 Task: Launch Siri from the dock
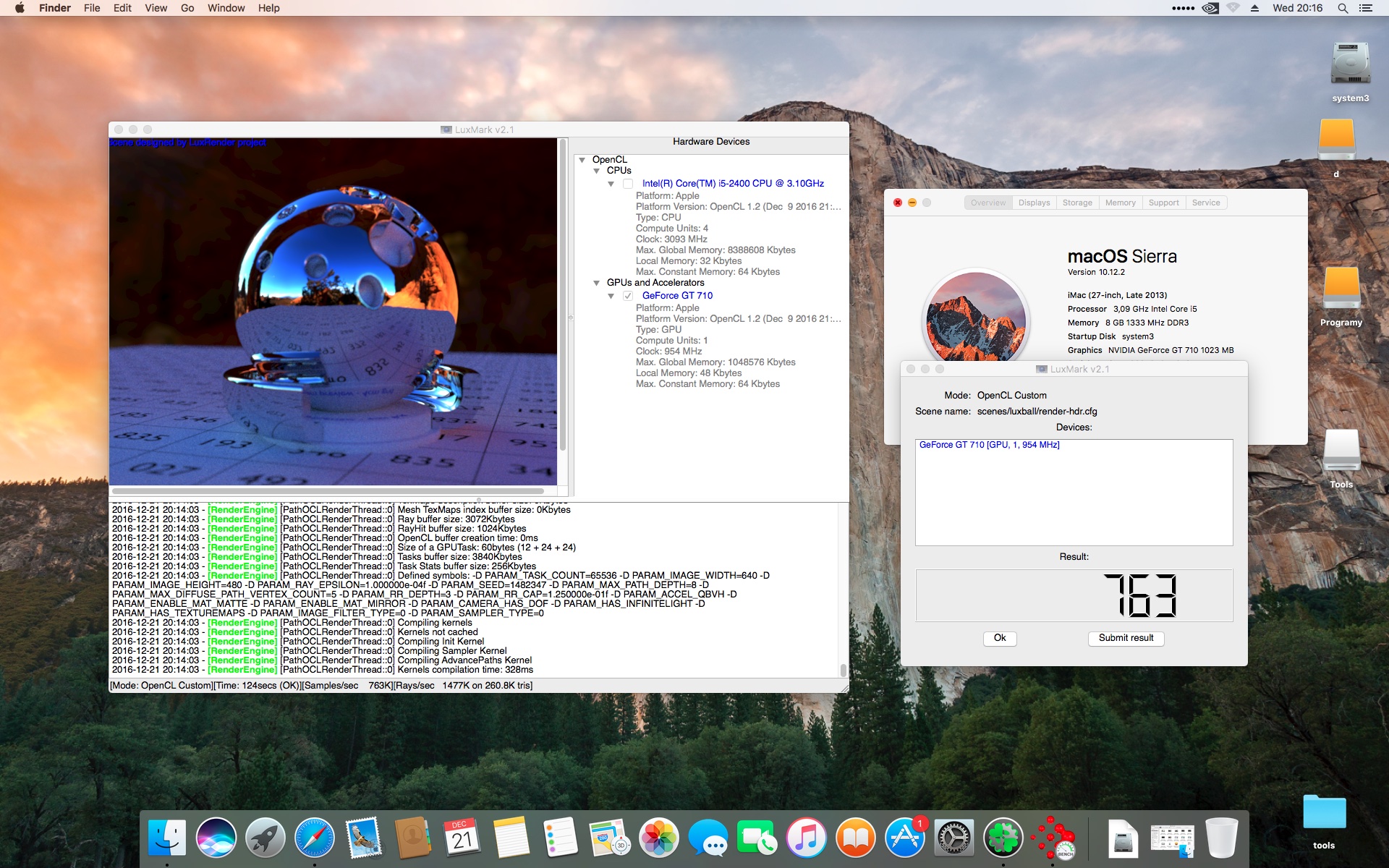216,838
